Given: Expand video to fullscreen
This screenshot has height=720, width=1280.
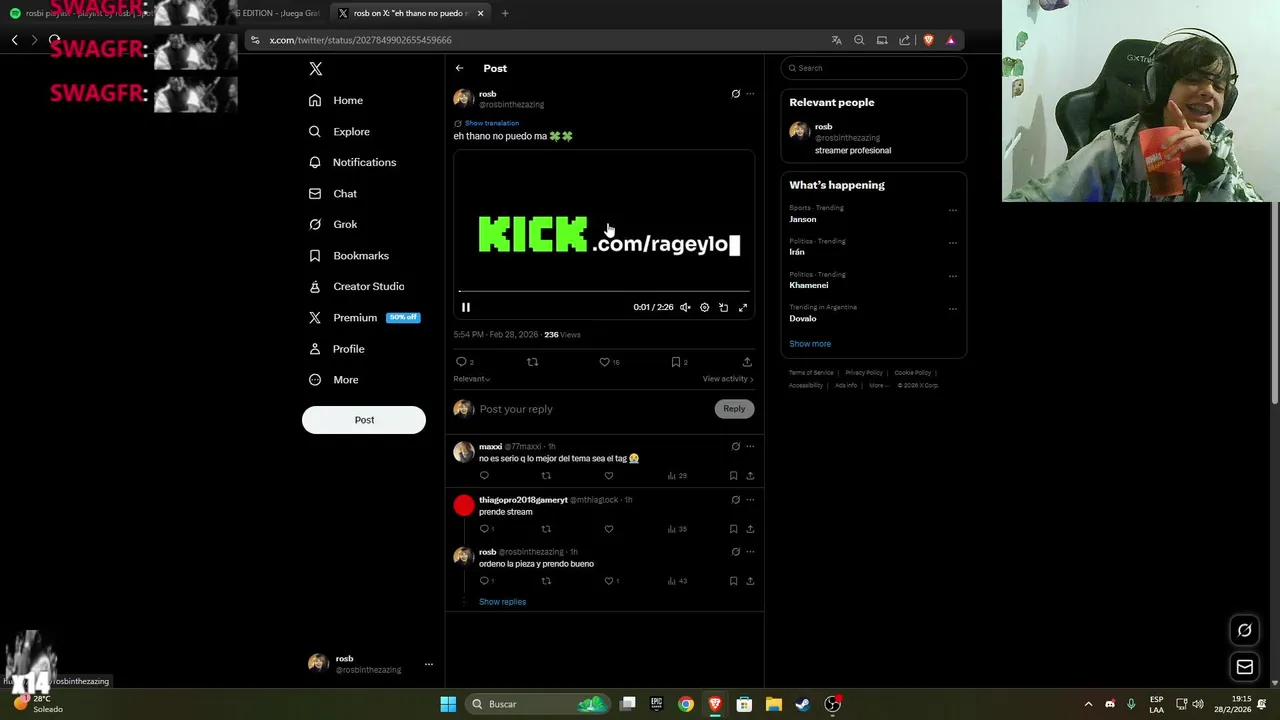Looking at the screenshot, I should 743,307.
